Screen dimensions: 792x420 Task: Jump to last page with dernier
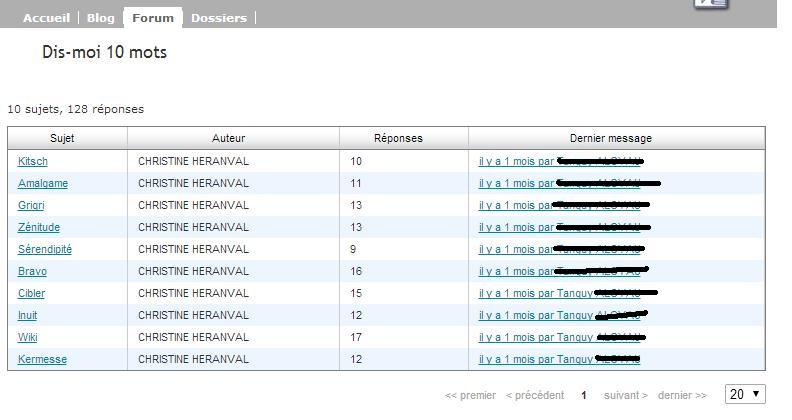tap(681, 396)
